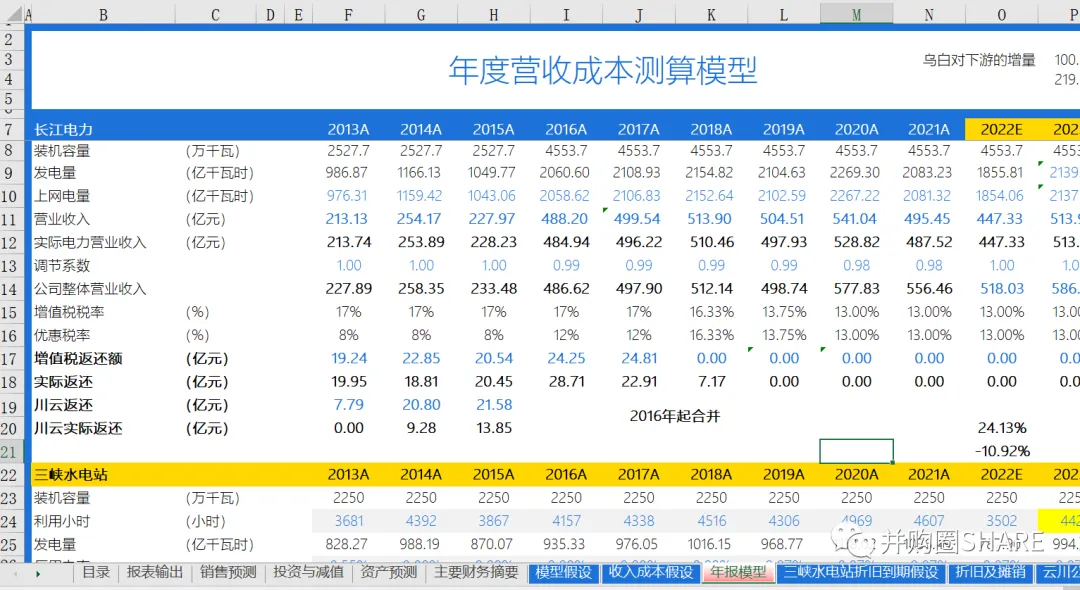This screenshot has height=590, width=1080.
Task: Click the 三峡水电站 section header cell
Action: coord(71,475)
